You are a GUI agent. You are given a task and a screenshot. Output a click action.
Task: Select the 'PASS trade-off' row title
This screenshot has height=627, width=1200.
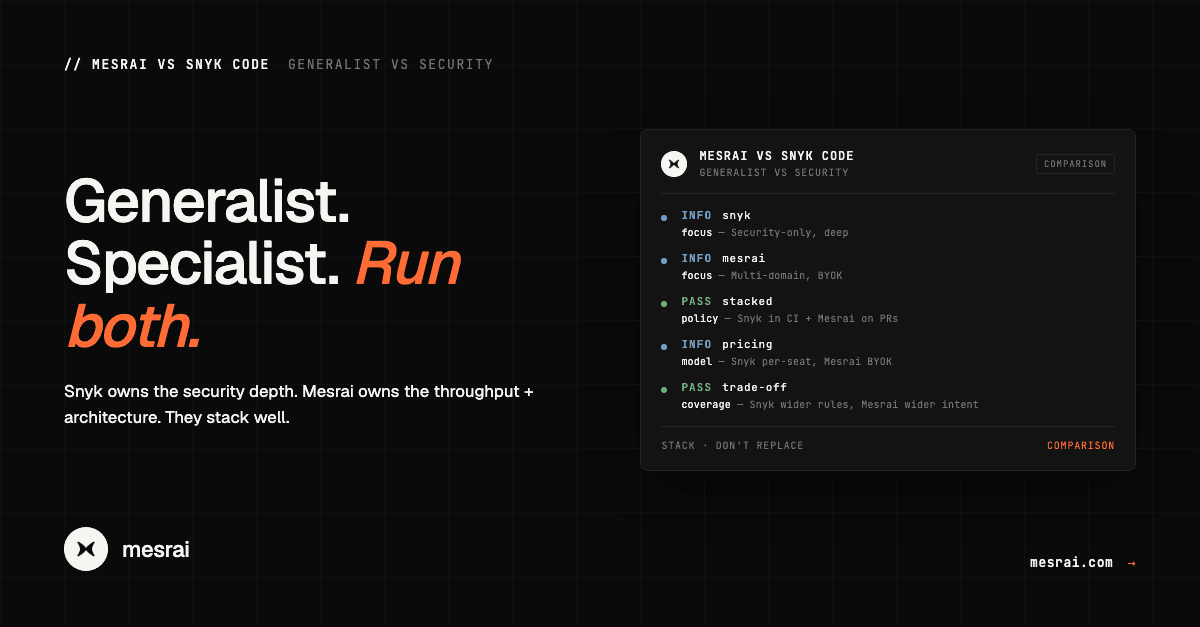pos(734,387)
